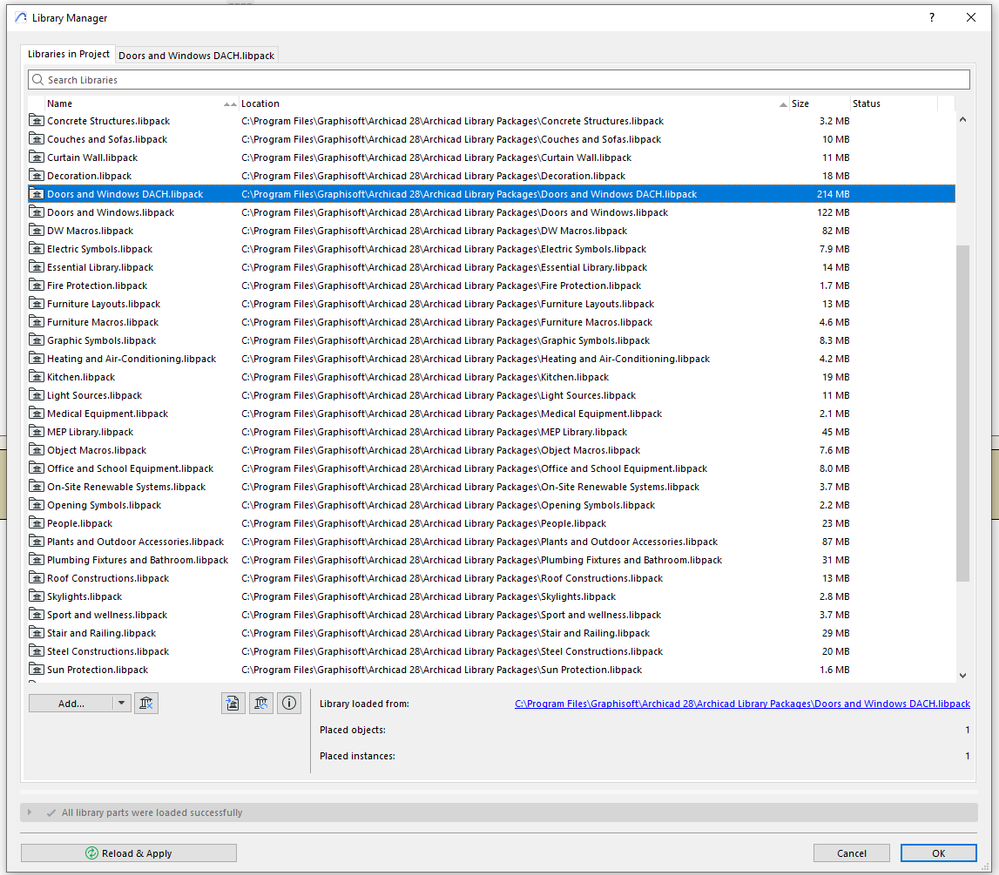The image size is (999, 875).
Task: Select MEP Library.libpack in the list
Action: [90, 431]
